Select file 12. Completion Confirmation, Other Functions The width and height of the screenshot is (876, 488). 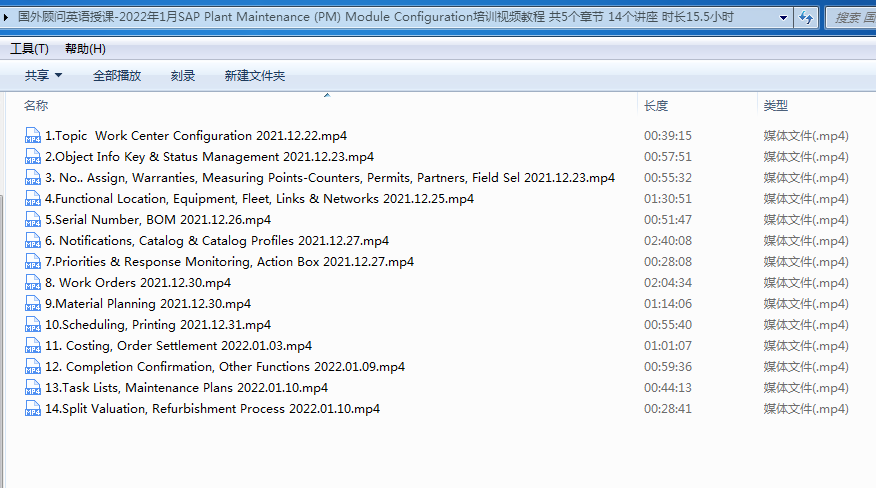tap(225, 367)
